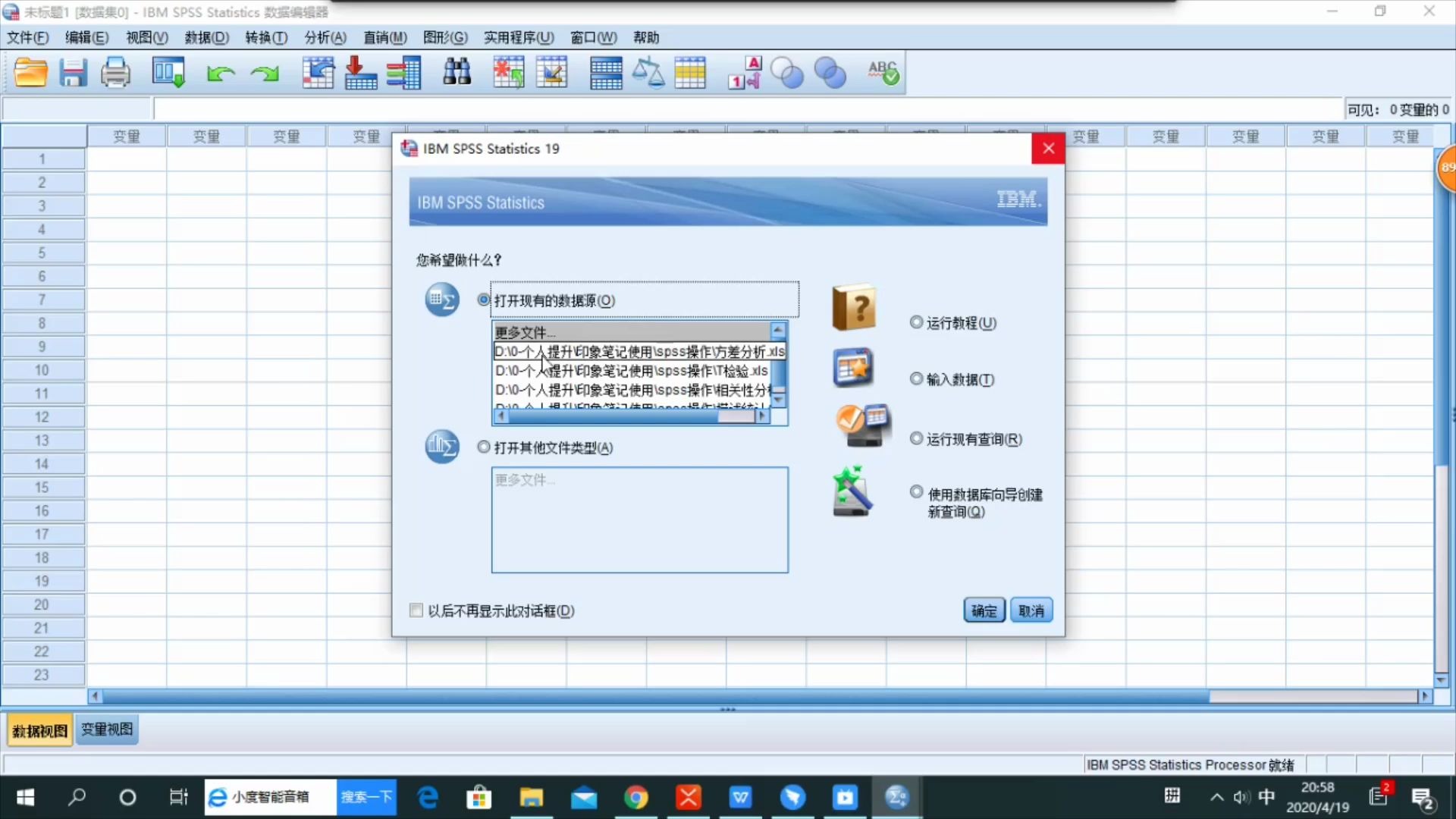Click the Weight cases scale icon
Image resolution: width=1456 pixels, height=819 pixels.
[648, 73]
